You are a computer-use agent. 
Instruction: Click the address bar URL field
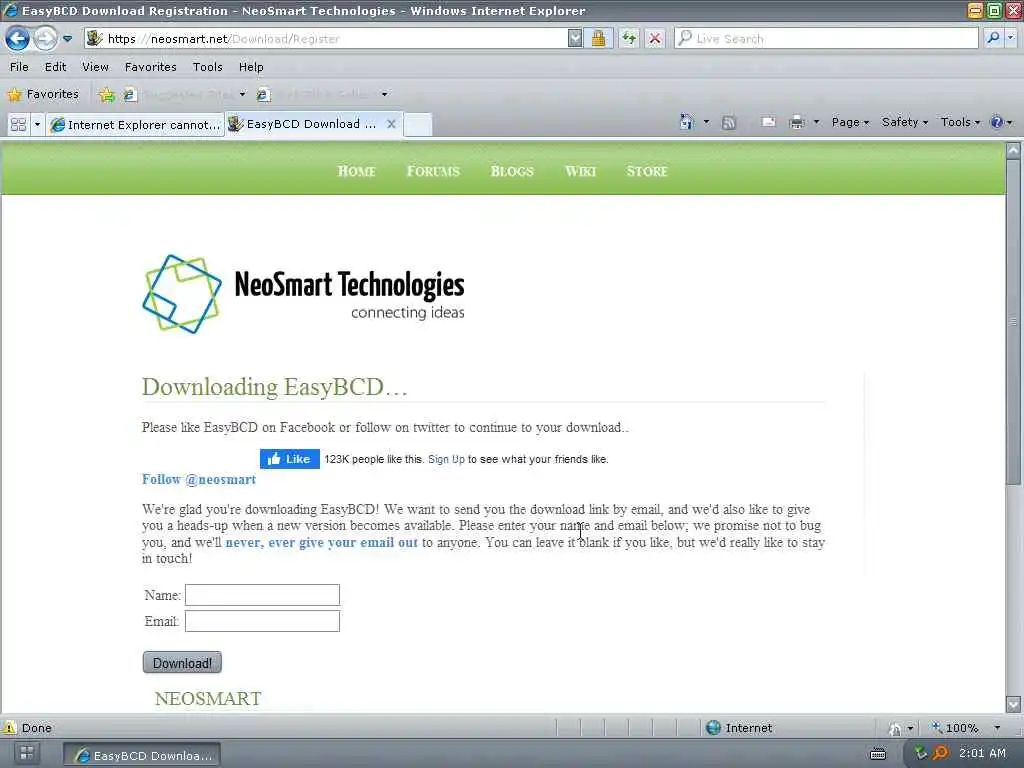(327, 39)
